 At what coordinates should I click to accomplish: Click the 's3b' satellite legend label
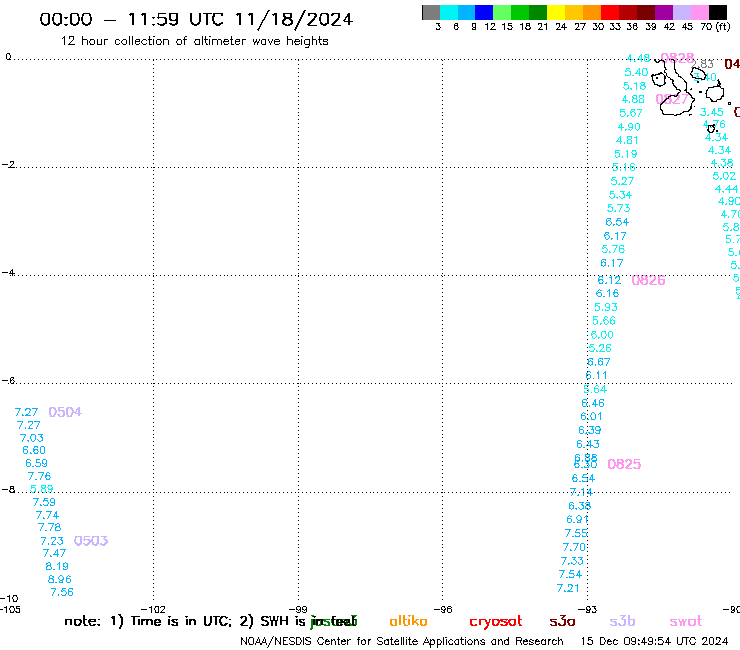click(x=622, y=621)
